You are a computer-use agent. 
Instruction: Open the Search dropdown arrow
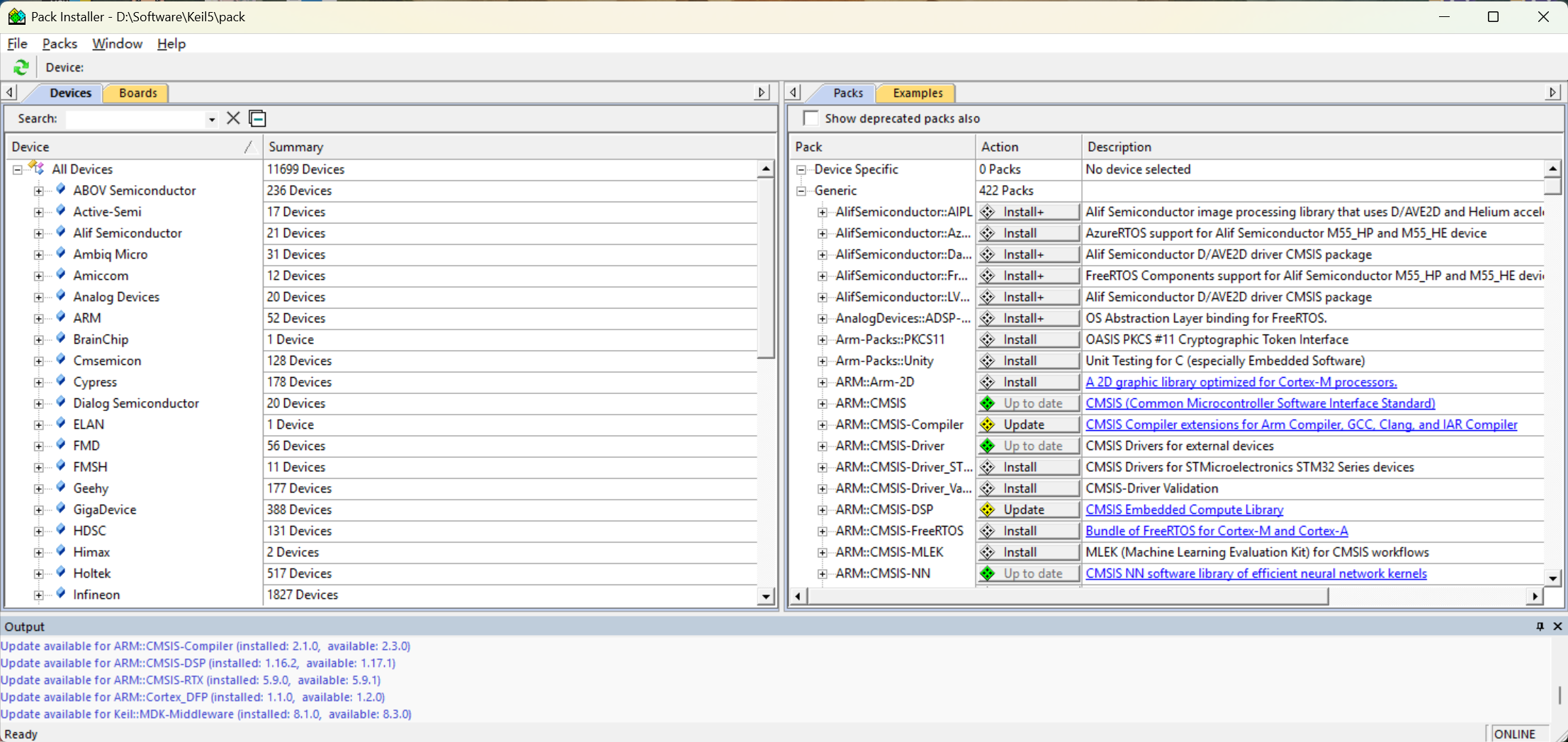(x=212, y=119)
